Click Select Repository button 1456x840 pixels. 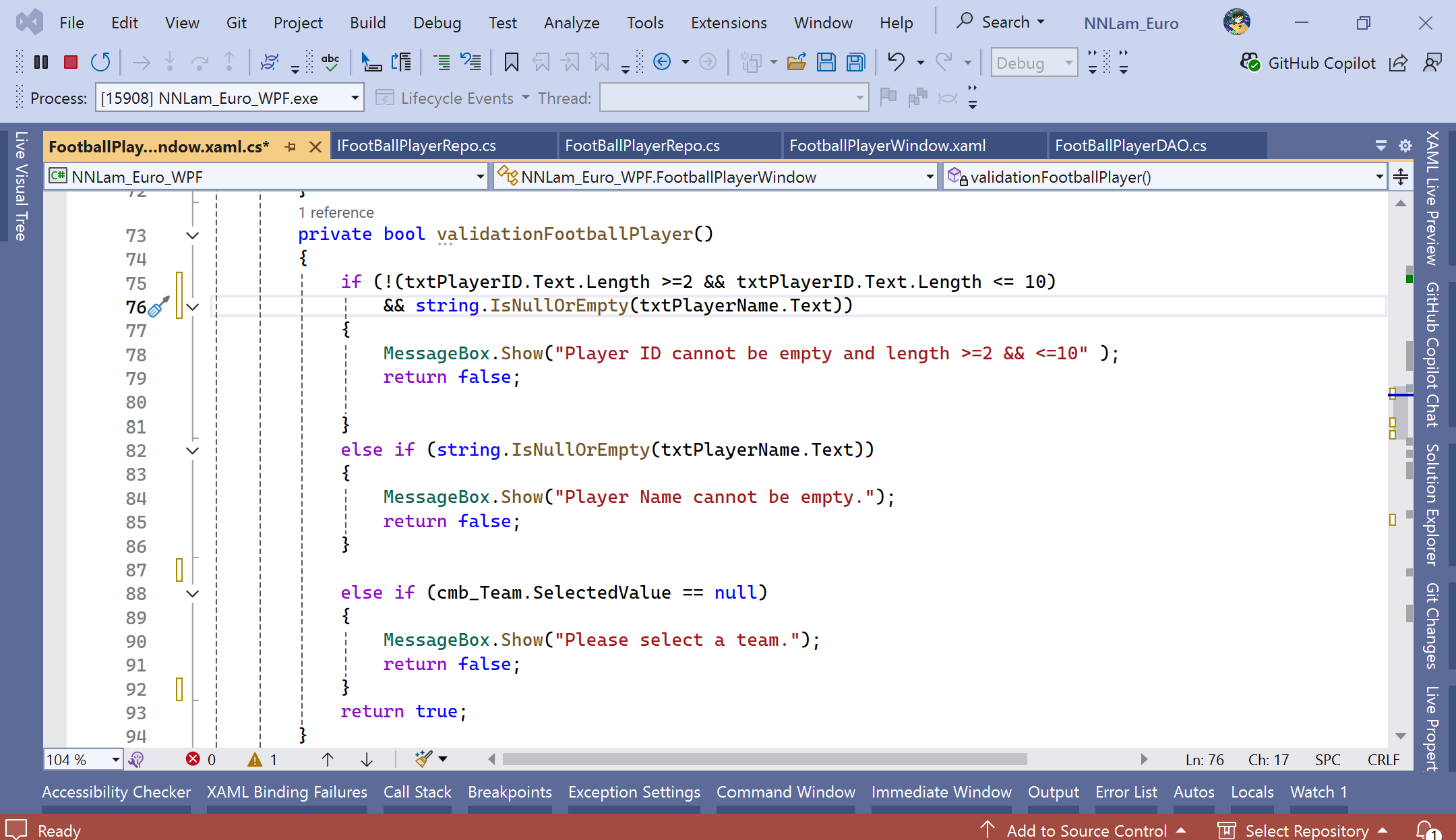click(x=1303, y=830)
